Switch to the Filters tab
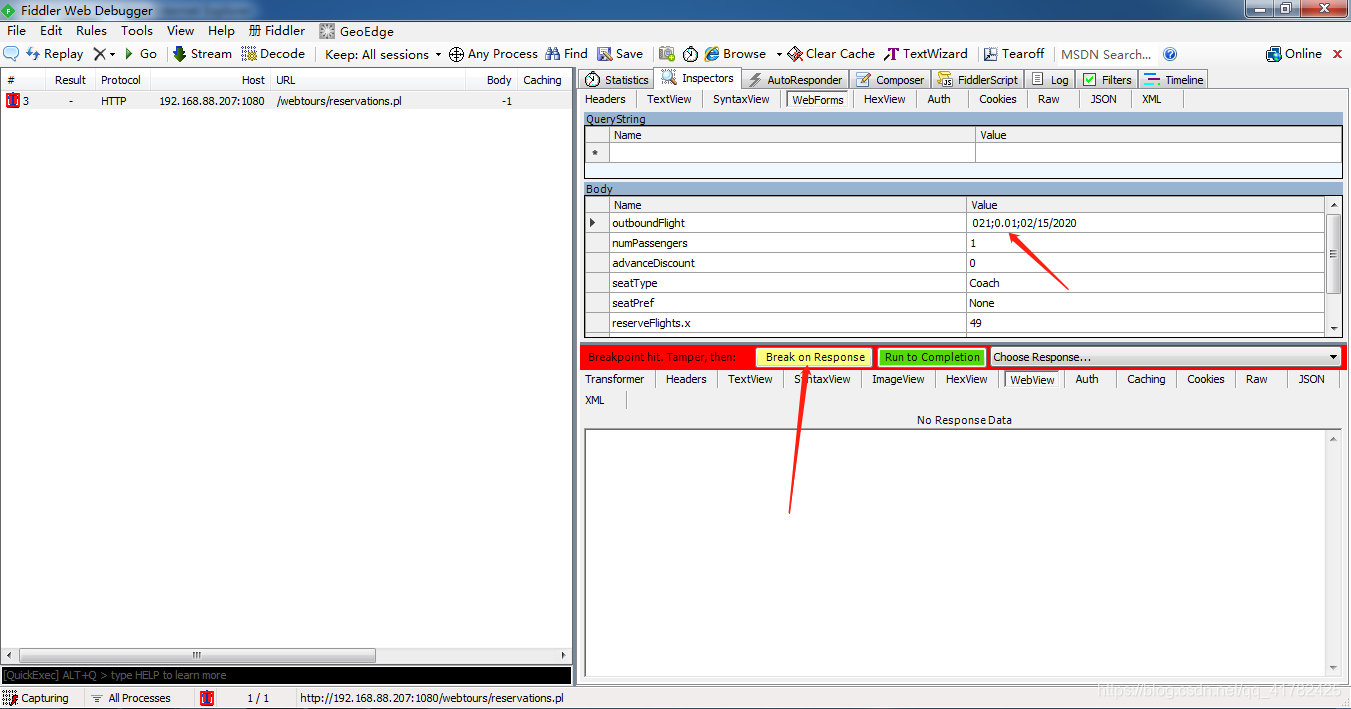Image resolution: width=1351 pixels, height=709 pixels. tap(1108, 80)
